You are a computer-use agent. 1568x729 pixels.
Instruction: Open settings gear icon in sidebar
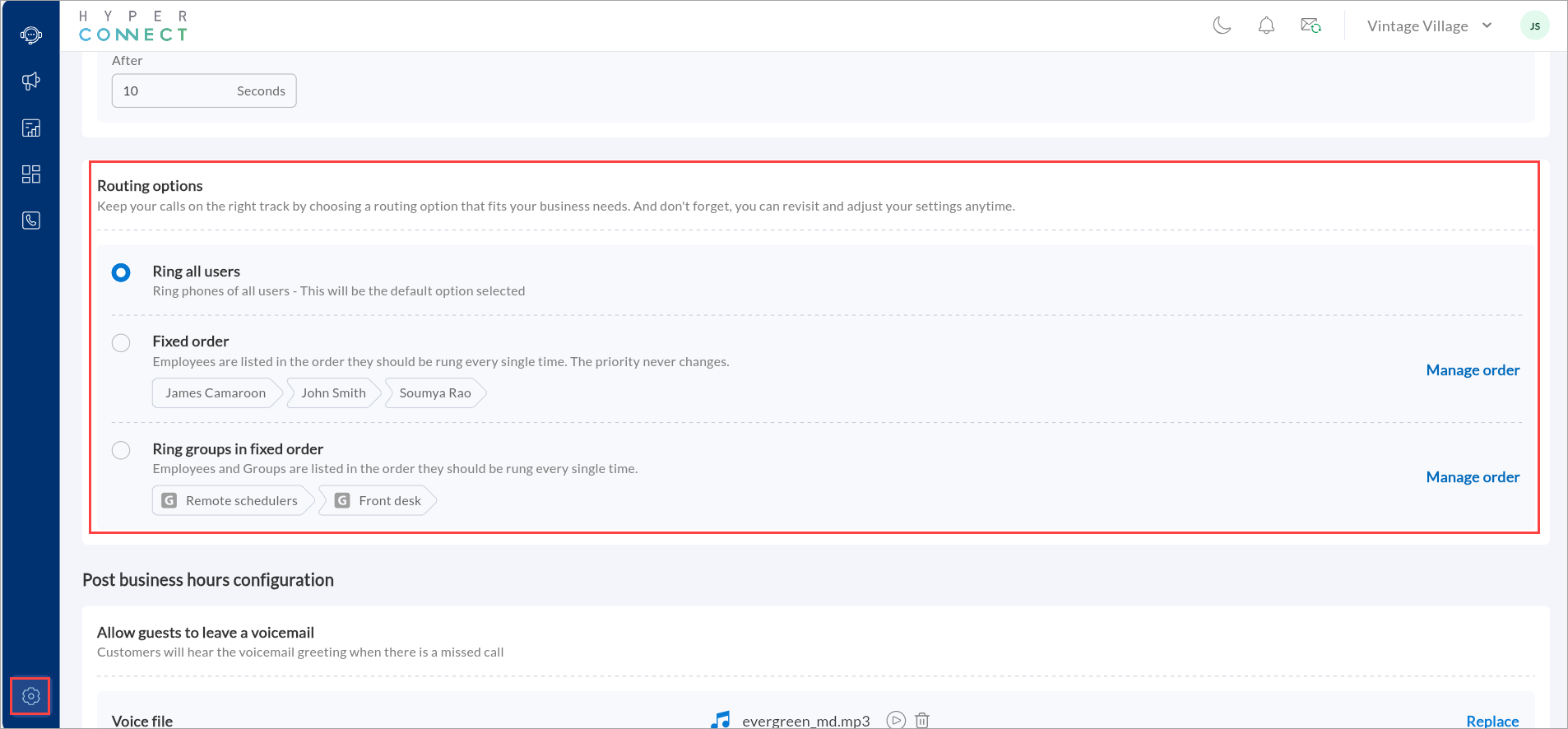pos(31,696)
